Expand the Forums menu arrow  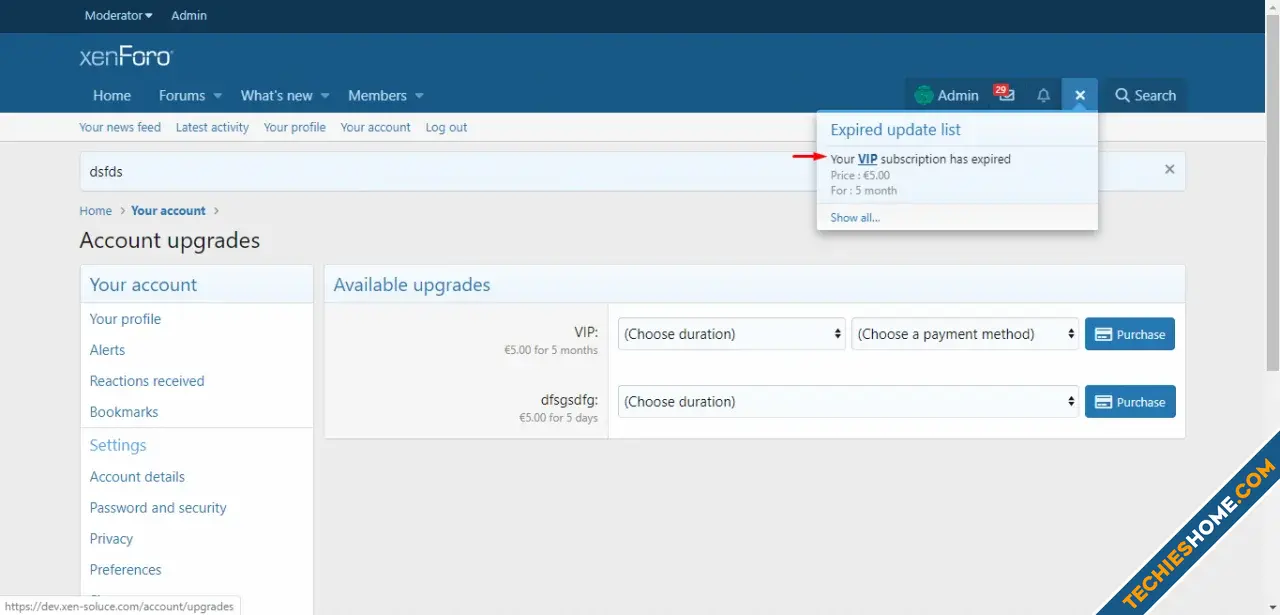click(x=217, y=96)
